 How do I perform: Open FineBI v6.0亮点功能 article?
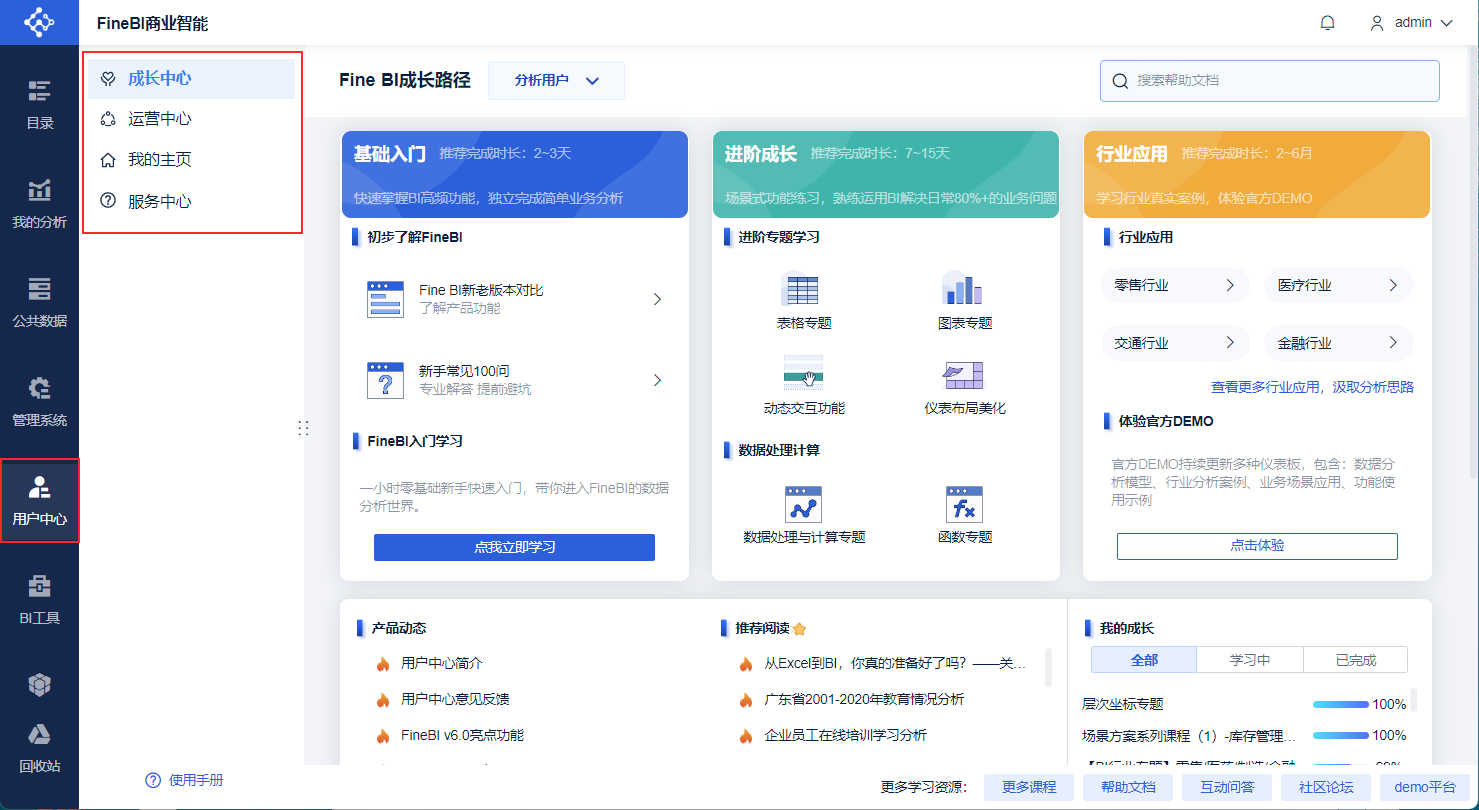pos(462,735)
